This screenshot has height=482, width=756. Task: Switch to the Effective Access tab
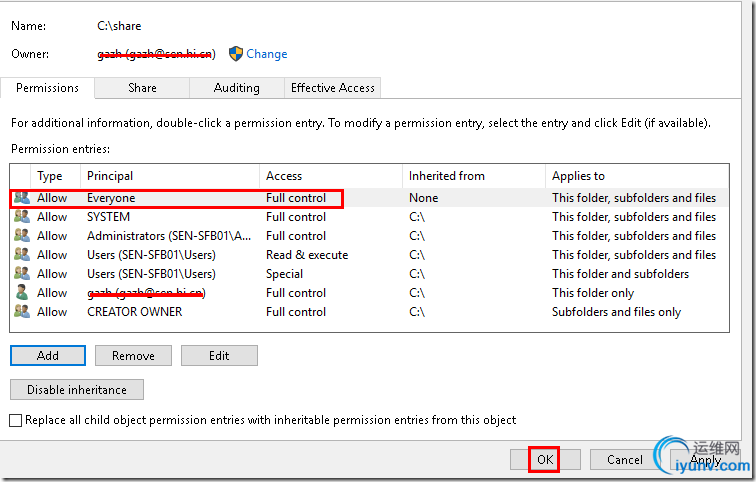[x=332, y=88]
